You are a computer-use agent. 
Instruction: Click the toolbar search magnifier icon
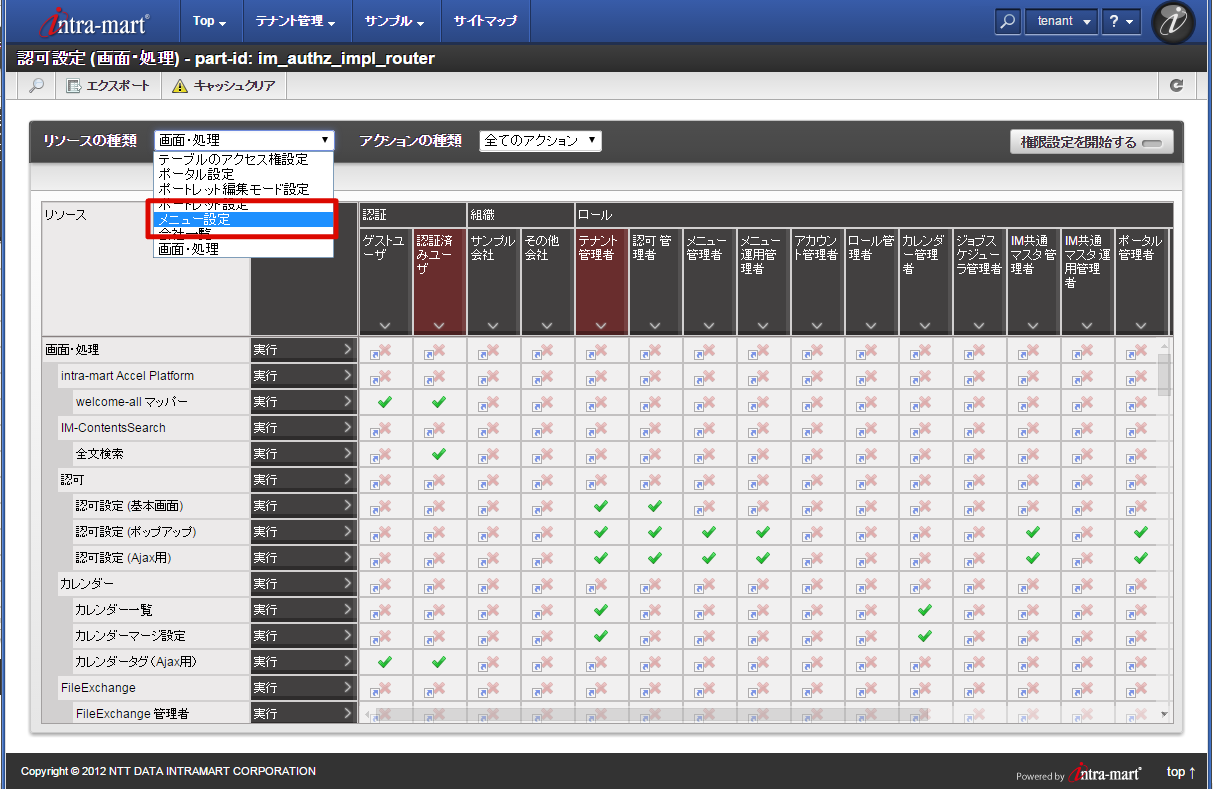36,86
